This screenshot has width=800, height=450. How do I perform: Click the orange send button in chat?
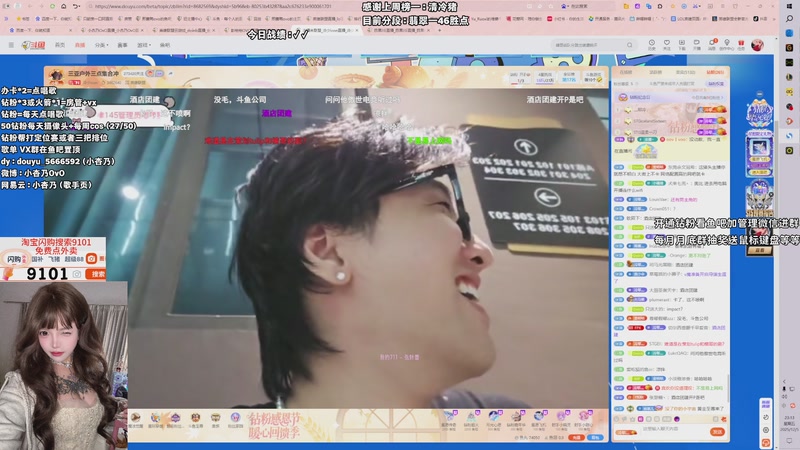pyautogui.click(x=718, y=432)
